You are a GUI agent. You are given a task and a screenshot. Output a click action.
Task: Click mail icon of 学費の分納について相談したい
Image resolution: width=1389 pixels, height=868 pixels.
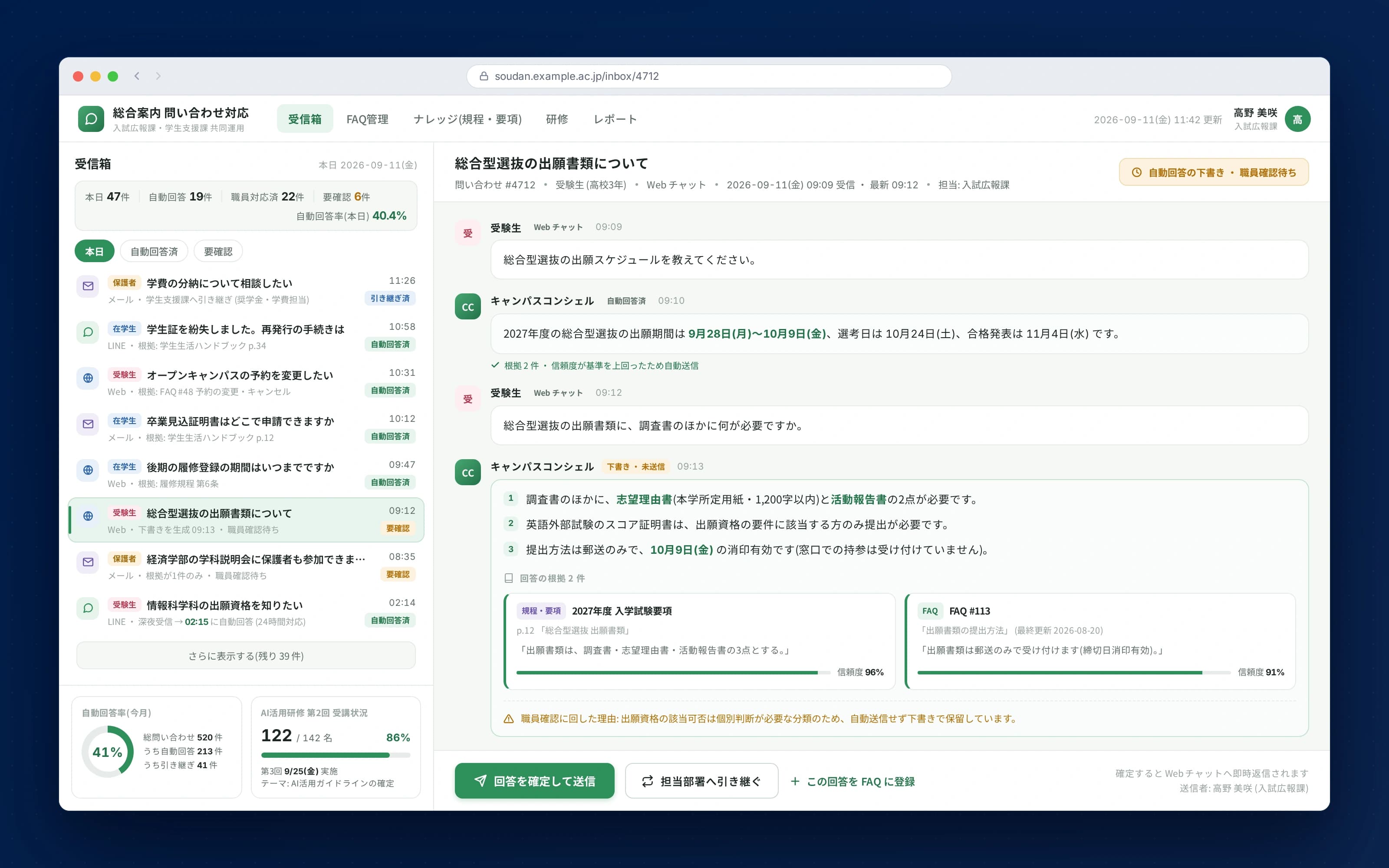click(88, 286)
